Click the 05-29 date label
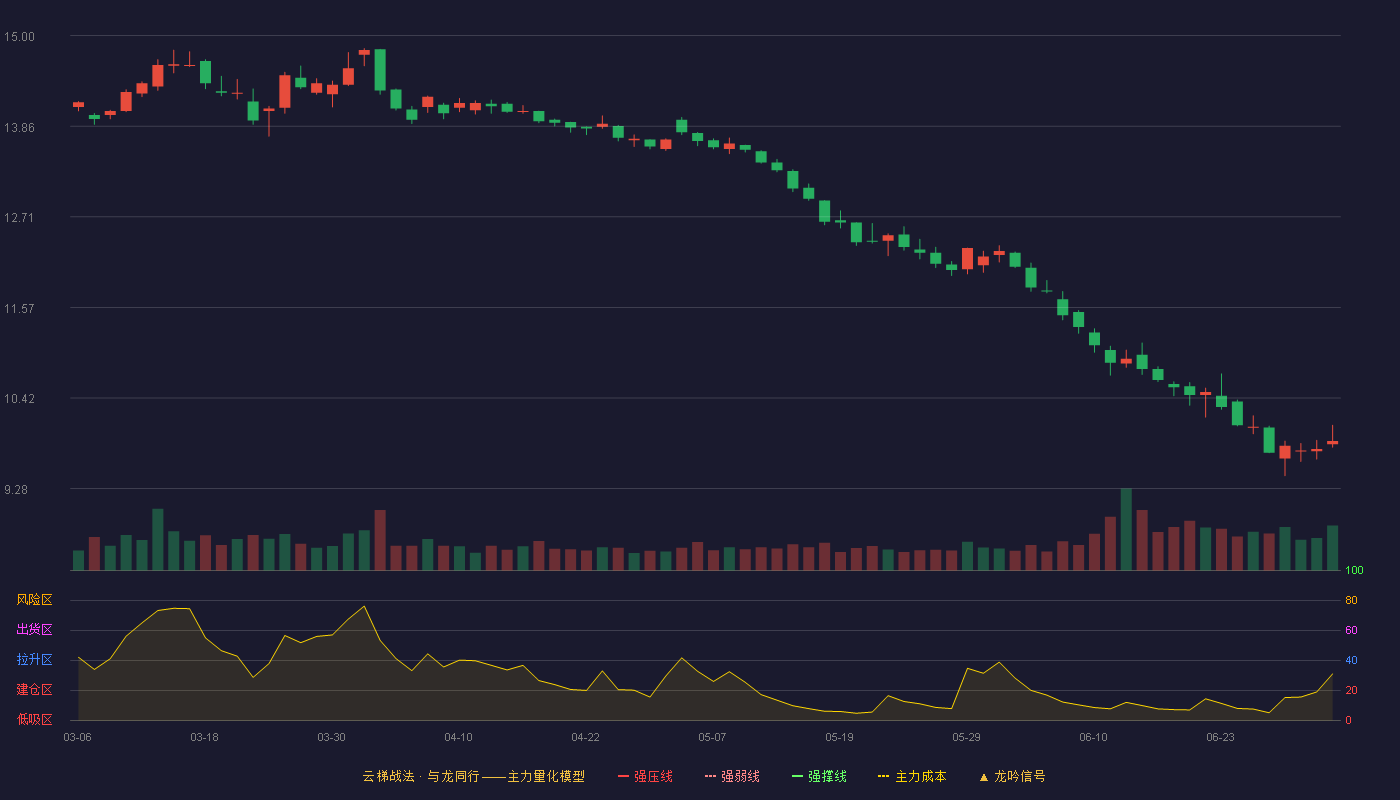Screen dimensions: 1400x800 click(966, 737)
